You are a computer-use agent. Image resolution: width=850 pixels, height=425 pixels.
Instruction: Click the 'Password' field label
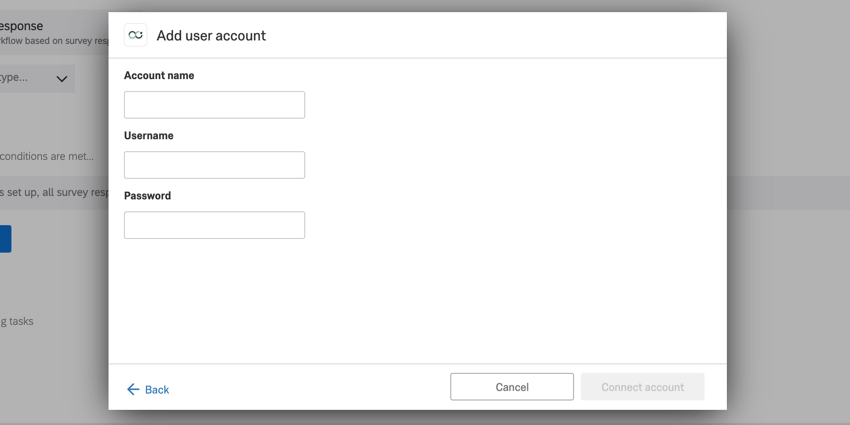pos(147,196)
